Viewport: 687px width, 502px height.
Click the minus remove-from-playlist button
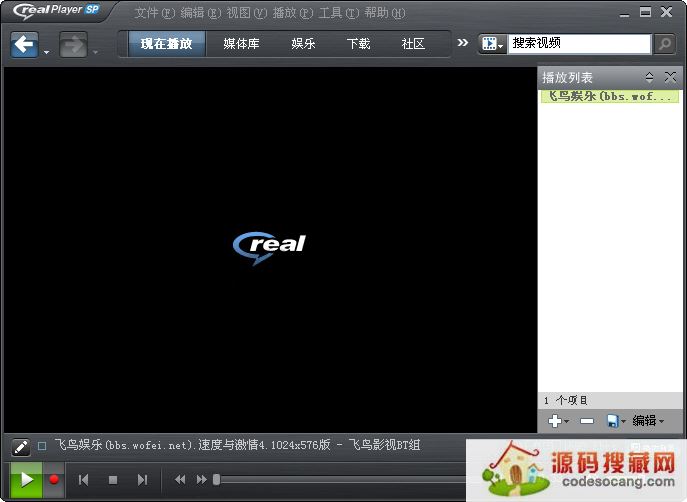click(587, 421)
